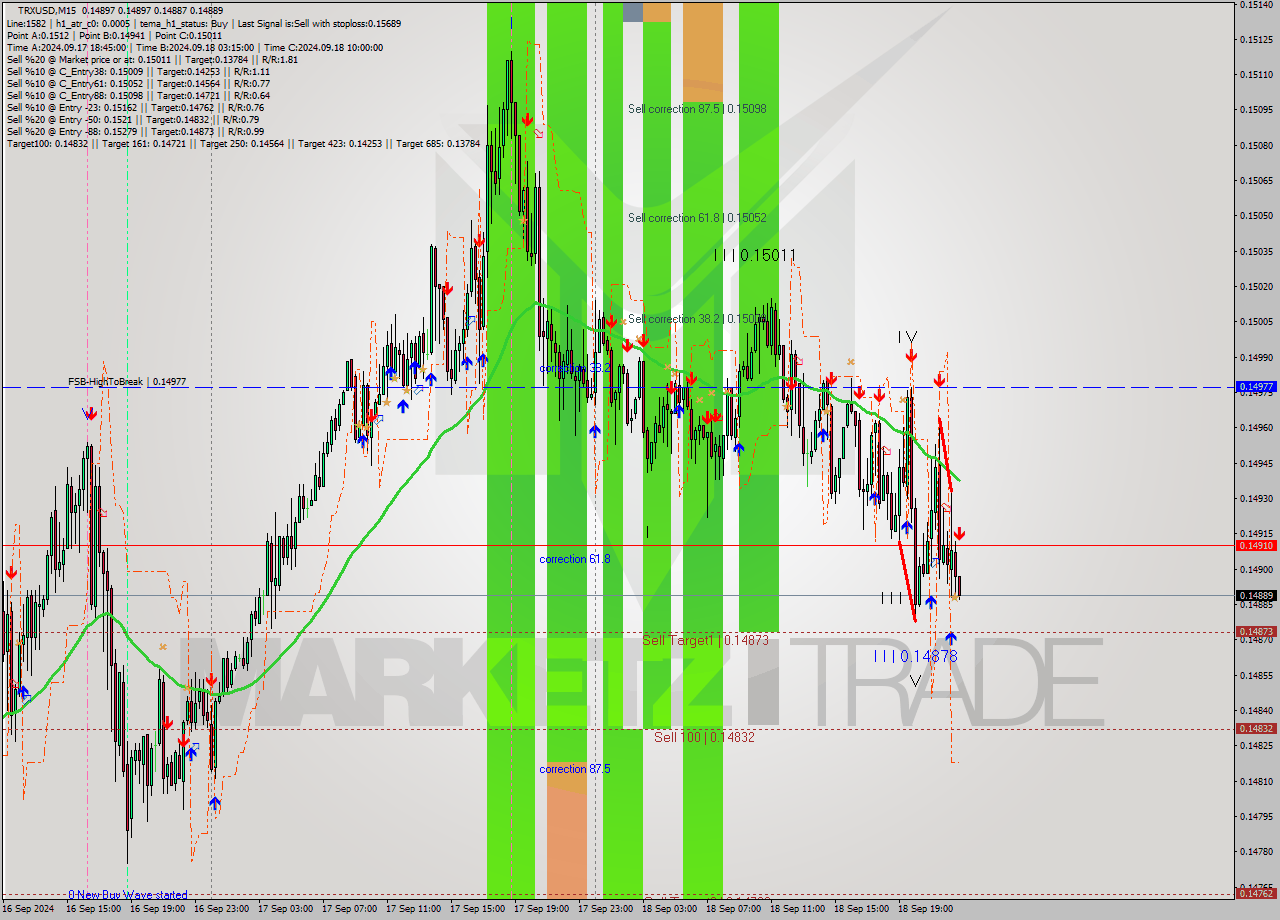Image resolution: width=1280 pixels, height=920 pixels.
Task: Click the 18 Sep 03:00 time label
Action: click(669, 909)
